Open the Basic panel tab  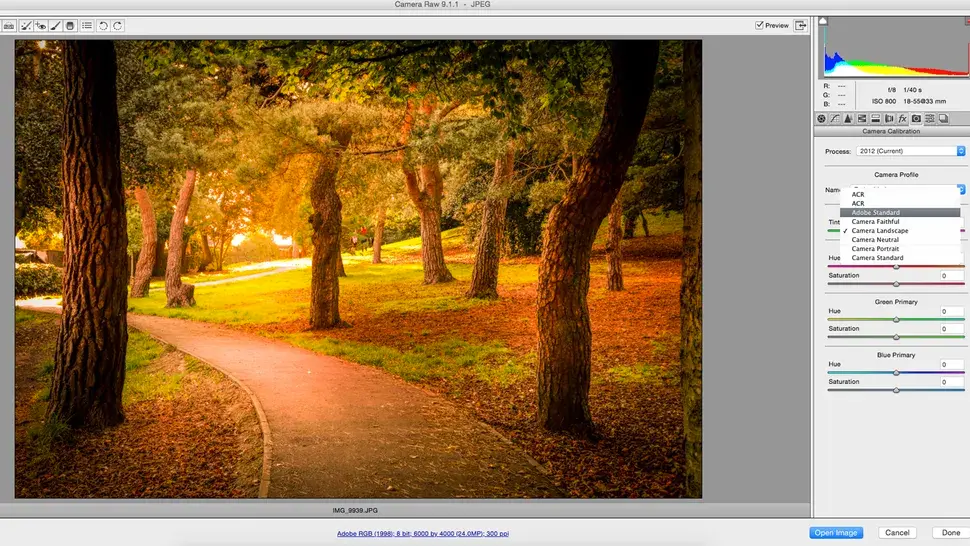(822, 118)
